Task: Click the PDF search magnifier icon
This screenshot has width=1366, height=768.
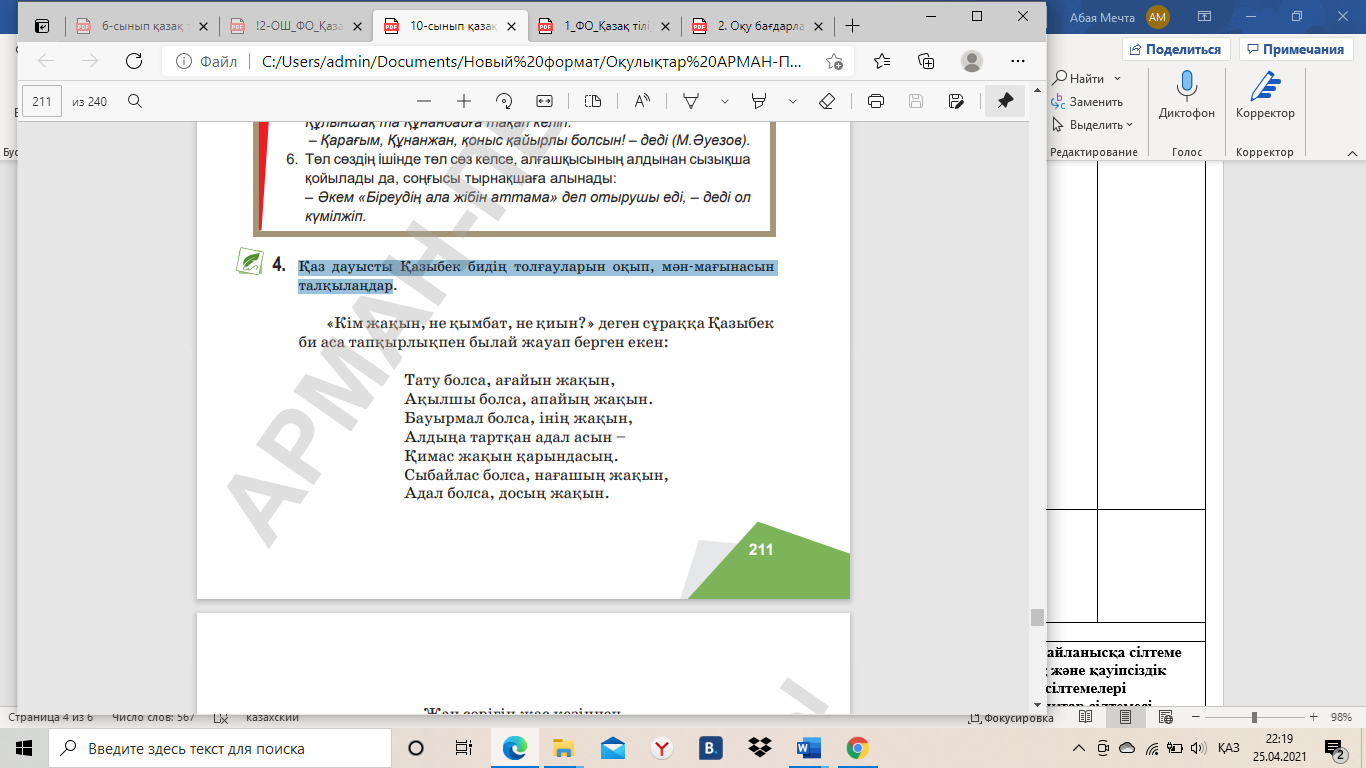Action: pyautogui.click(x=134, y=101)
